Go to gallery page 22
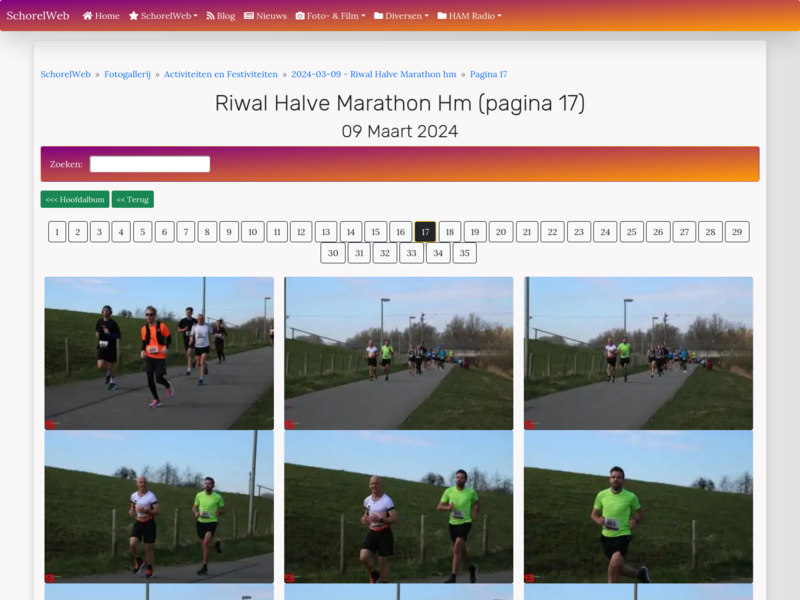The height and width of the screenshot is (600, 800). [x=553, y=232]
